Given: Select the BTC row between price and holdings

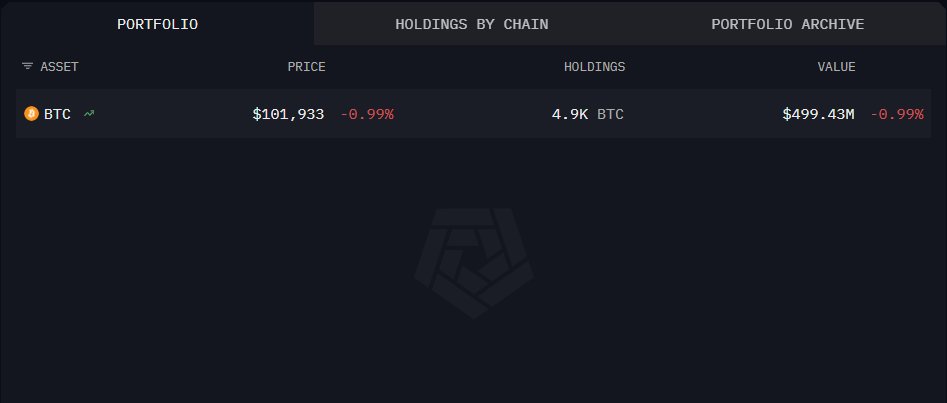Looking at the screenshot, I should point(470,114).
